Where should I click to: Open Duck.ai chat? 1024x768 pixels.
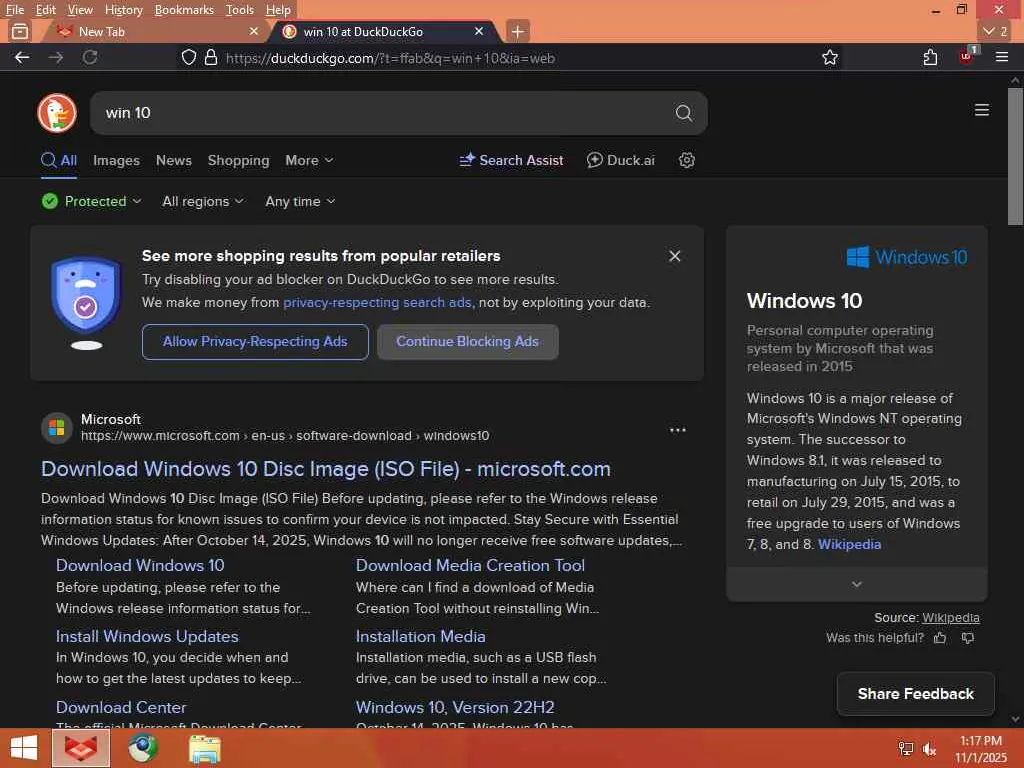click(620, 160)
